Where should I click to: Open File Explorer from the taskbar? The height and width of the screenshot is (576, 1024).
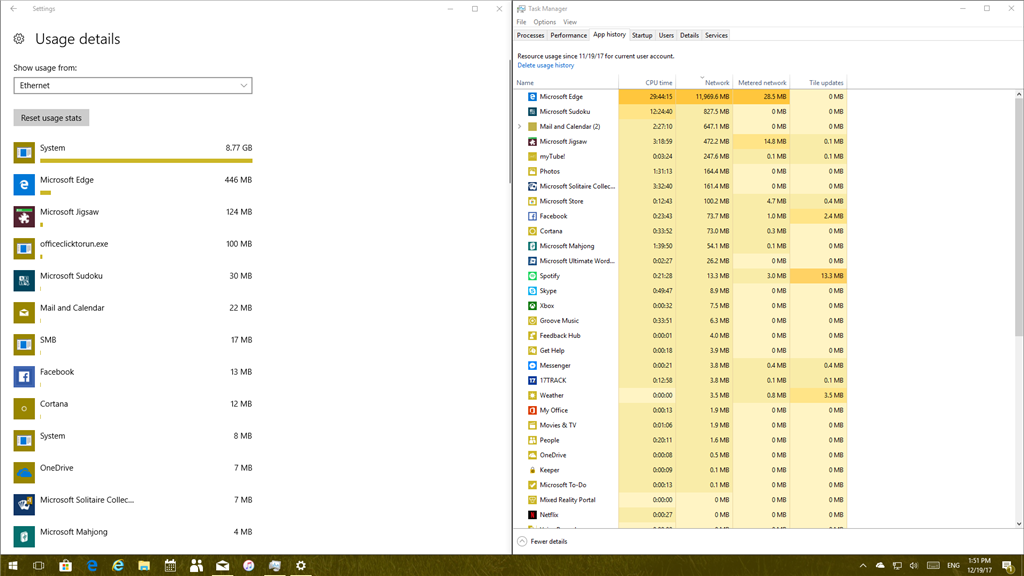click(x=144, y=566)
